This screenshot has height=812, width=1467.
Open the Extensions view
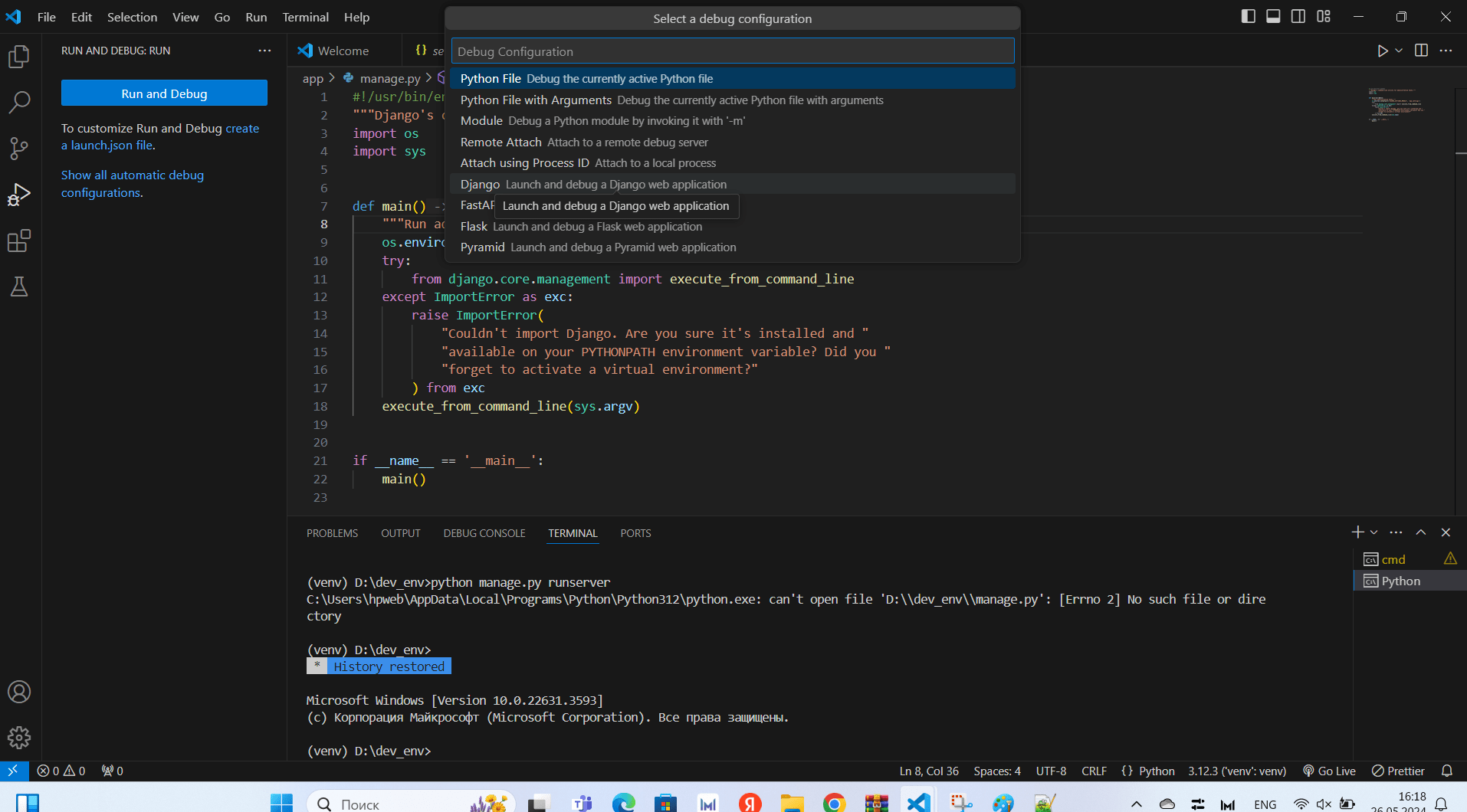pos(19,241)
